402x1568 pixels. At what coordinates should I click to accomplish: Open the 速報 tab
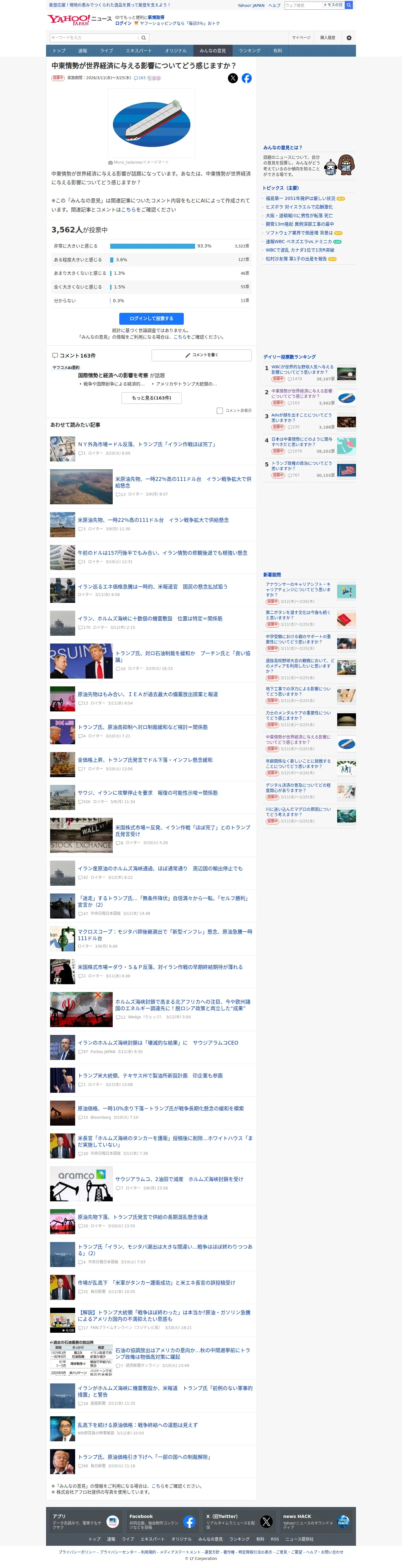(83, 50)
